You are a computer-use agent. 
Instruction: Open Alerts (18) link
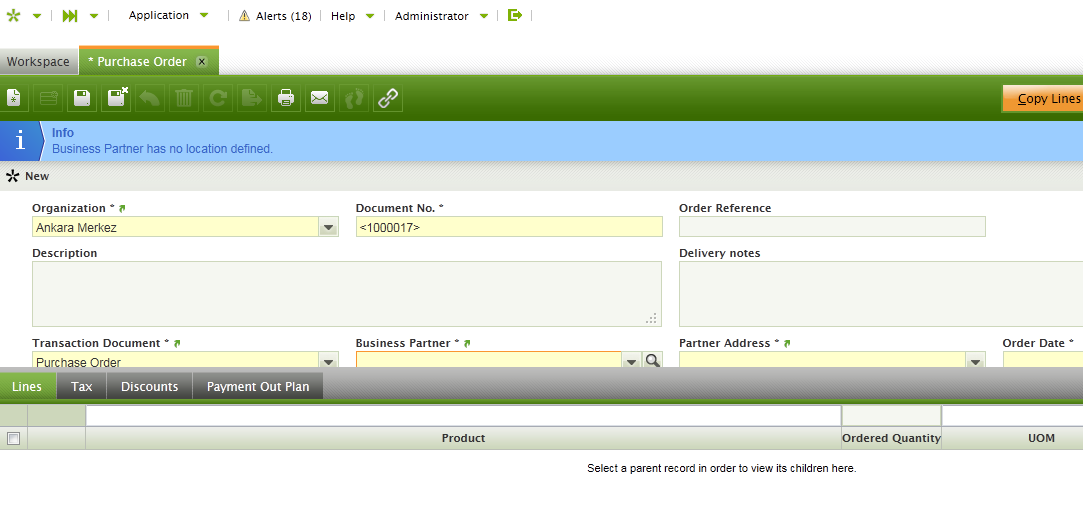tap(283, 16)
